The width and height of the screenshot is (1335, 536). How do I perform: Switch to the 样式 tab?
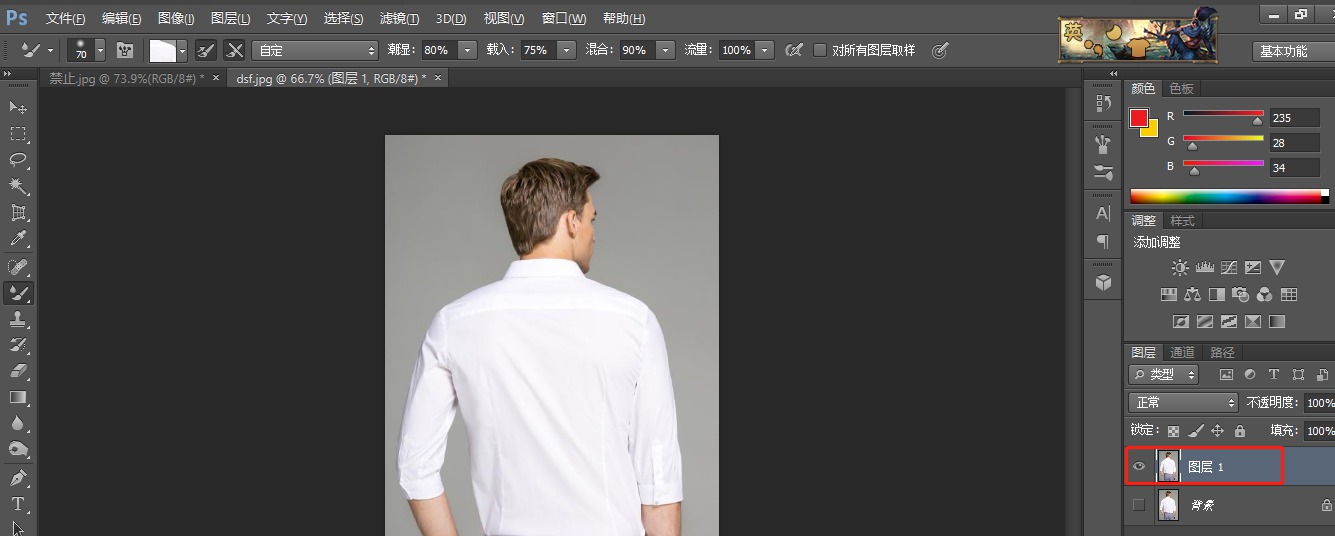click(1183, 220)
